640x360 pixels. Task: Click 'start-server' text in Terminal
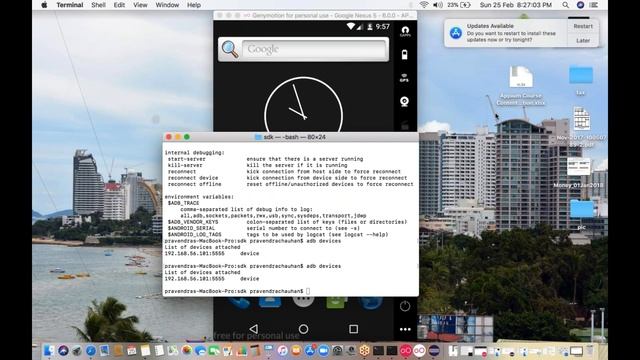point(187,159)
